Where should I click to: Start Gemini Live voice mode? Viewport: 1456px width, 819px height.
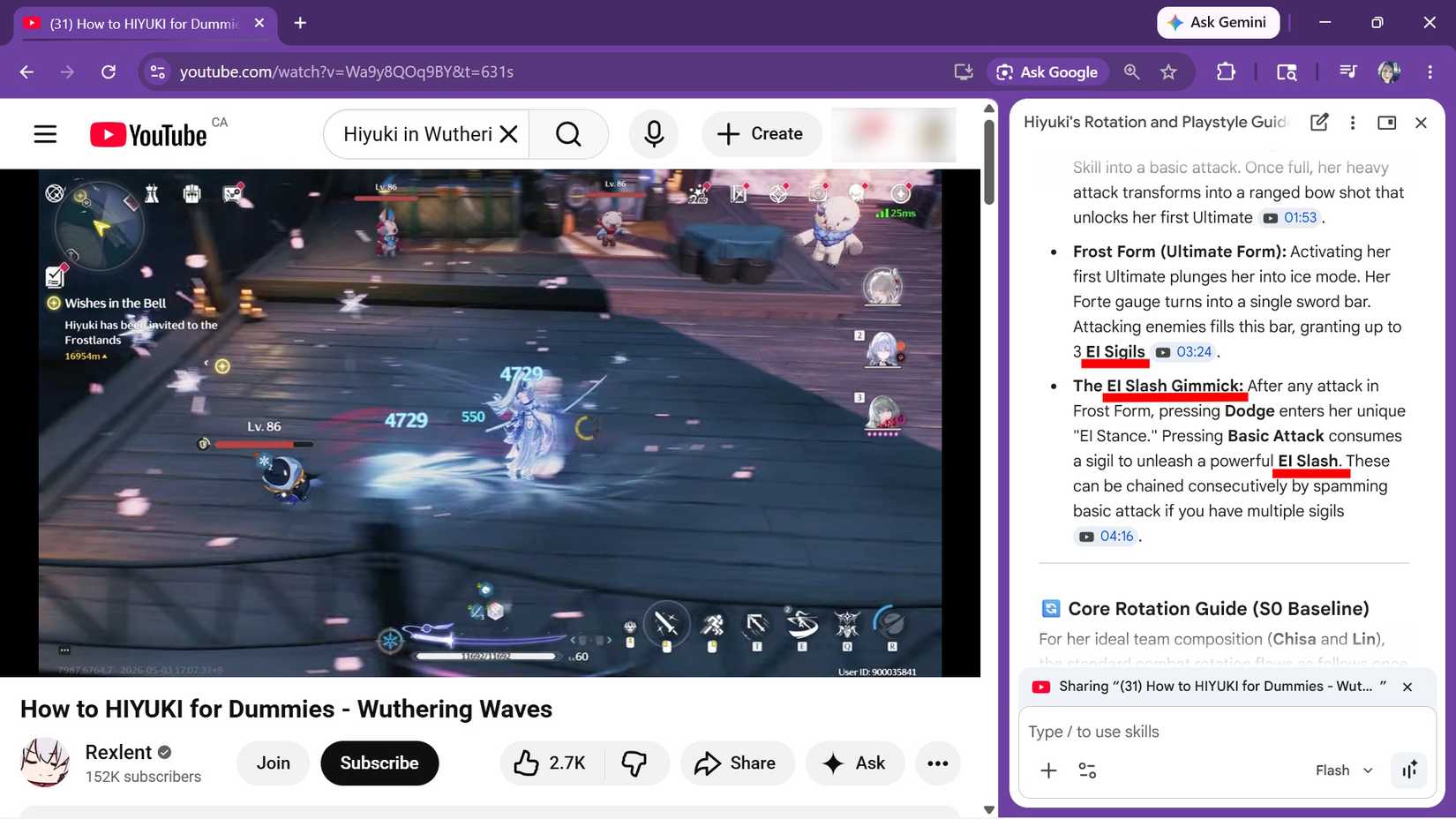tap(1409, 770)
